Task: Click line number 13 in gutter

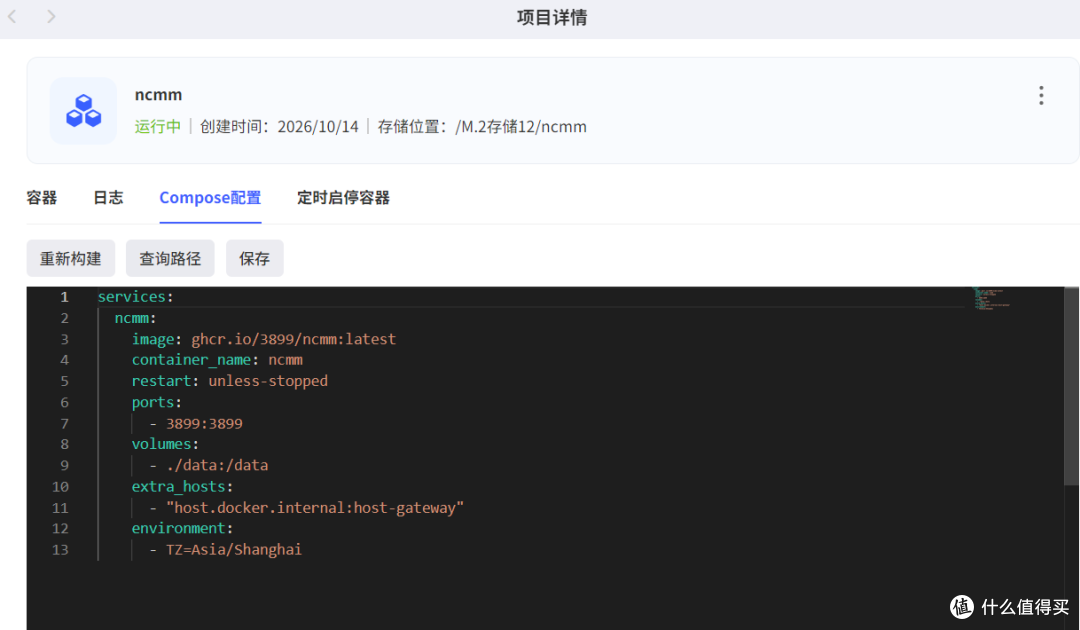Action: tap(60, 549)
